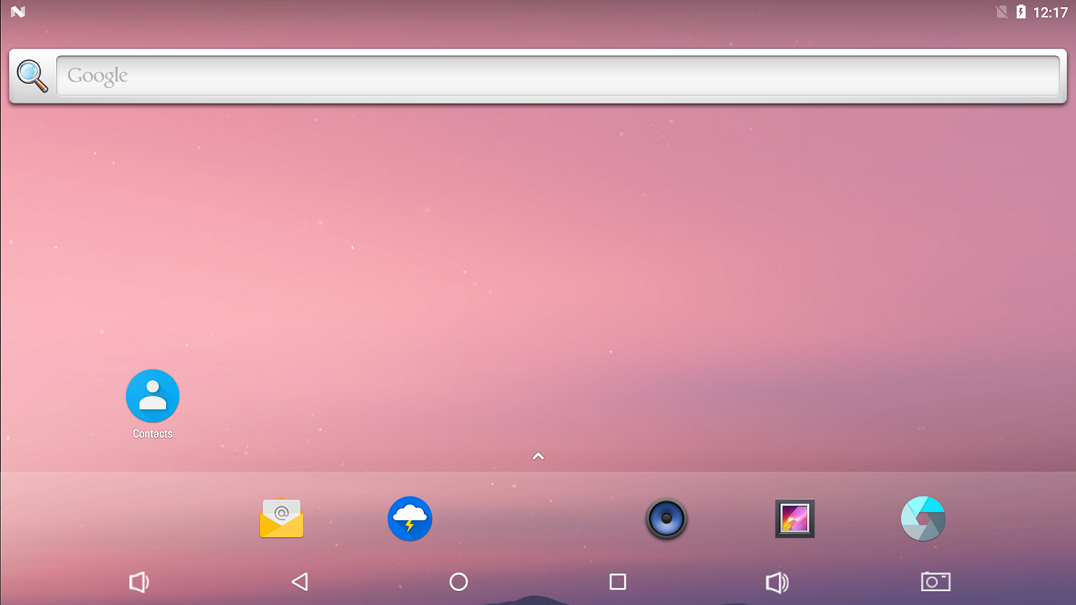The image size is (1076, 605).
Task: Tap the no-SIM status icon
Action: (x=1001, y=12)
